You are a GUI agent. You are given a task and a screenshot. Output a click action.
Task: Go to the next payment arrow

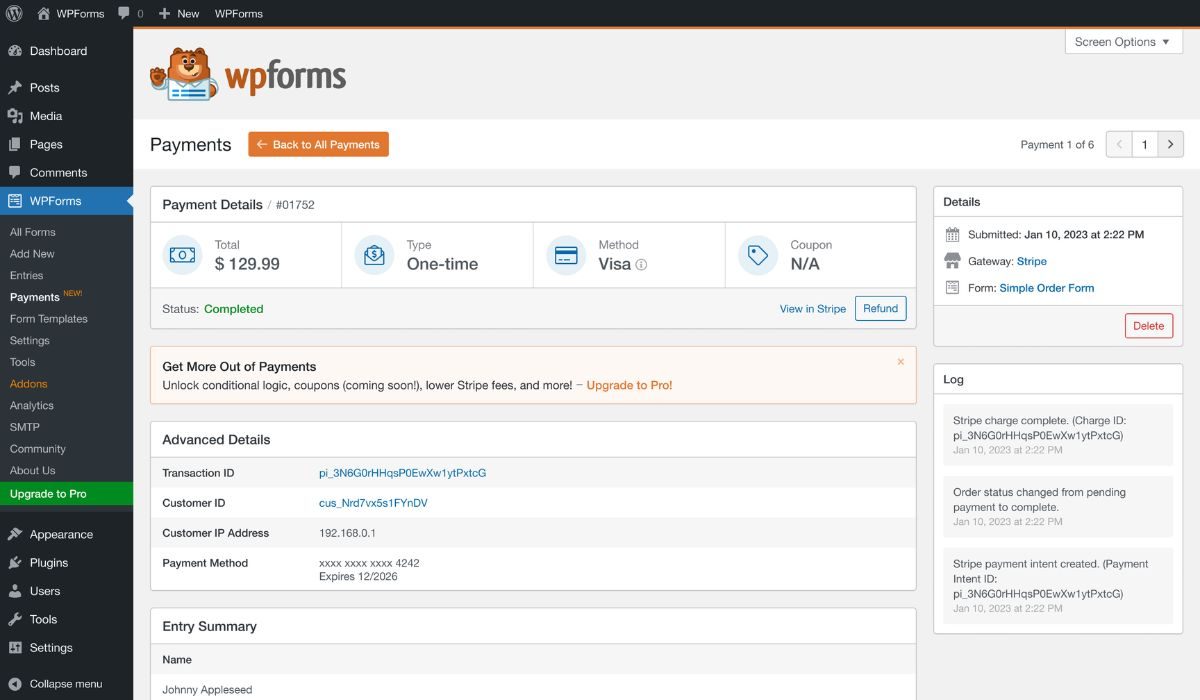pos(1171,144)
